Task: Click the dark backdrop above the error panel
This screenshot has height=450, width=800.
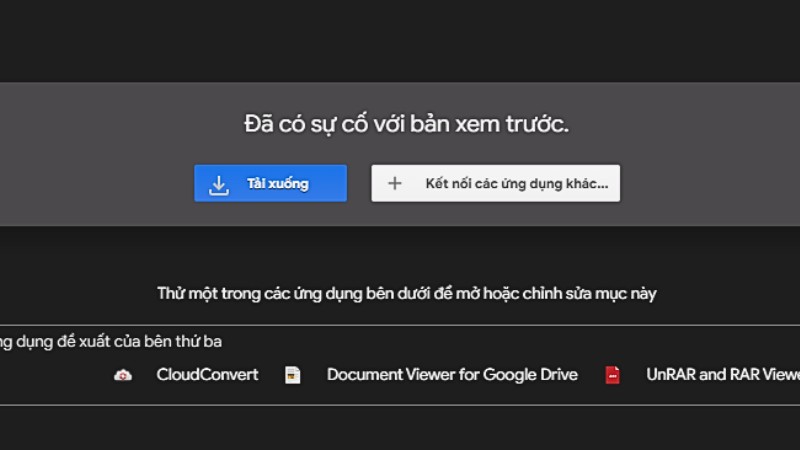Action: click(x=400, y=40)
